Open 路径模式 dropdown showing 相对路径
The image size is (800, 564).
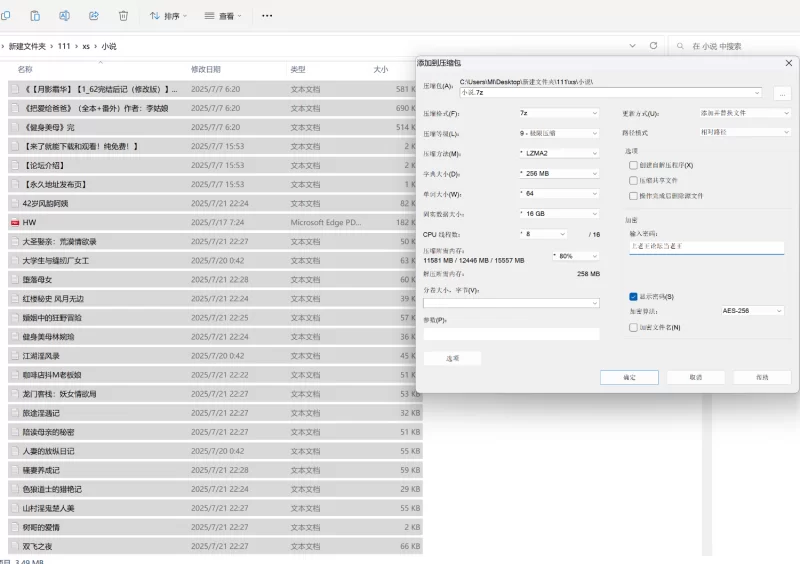click(744, 132)
